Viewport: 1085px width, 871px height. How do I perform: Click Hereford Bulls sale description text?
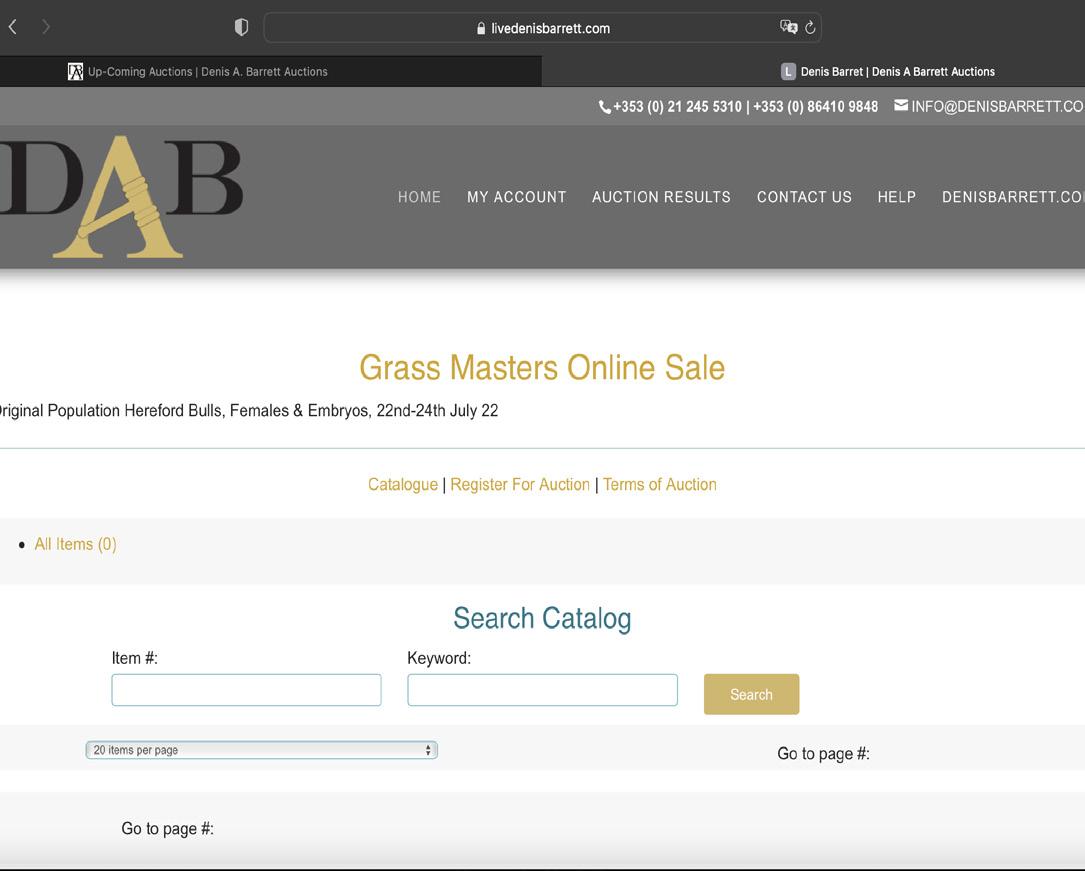(248, 410)
